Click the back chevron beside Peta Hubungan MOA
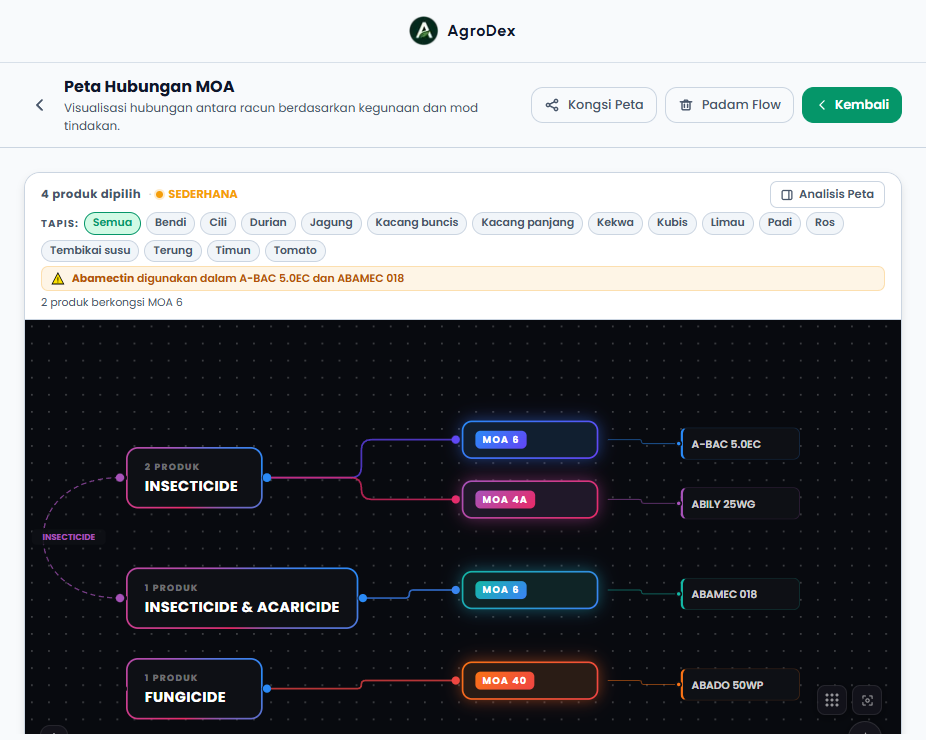Screen dimensions: 926x740 pyautogui.click(x=40, y=105)
